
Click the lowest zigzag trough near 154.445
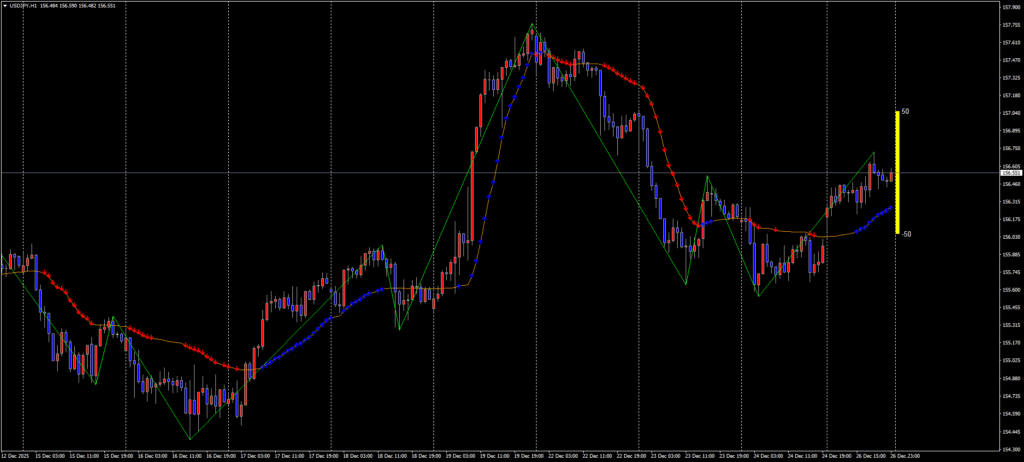(x=190, y=438)
